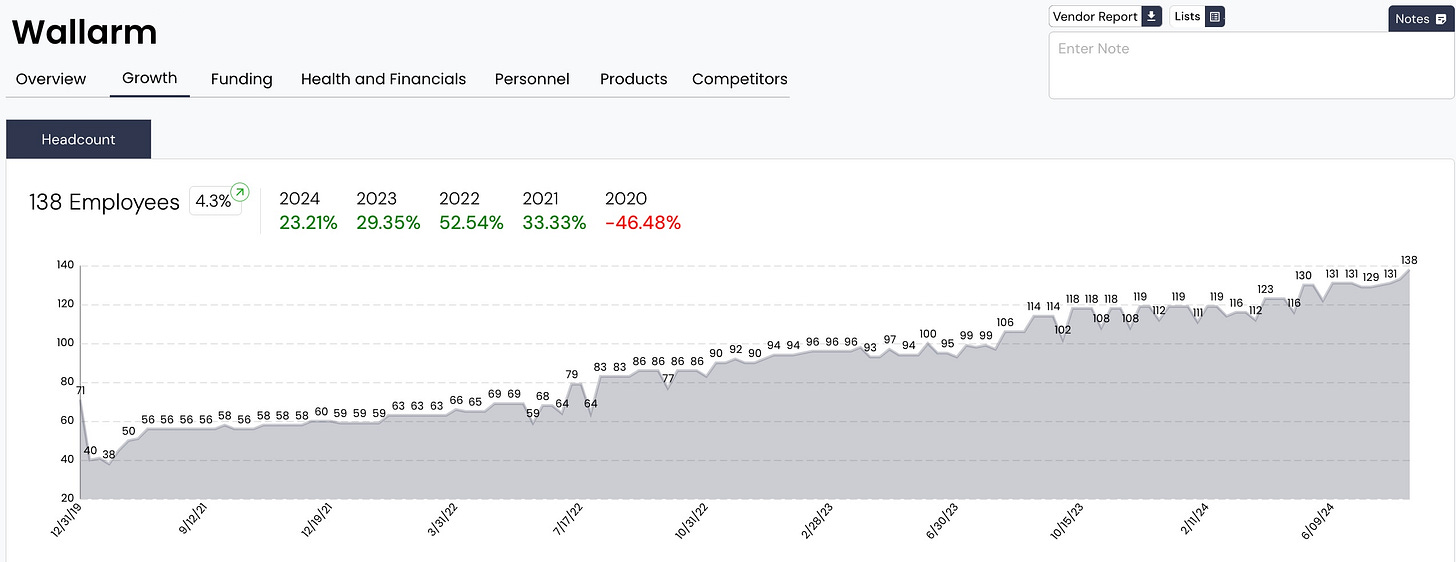This screenshot has height=562, width=1456.
Task: Click the 2023 growth value 29.35%
Action: (x=388, y=223)
